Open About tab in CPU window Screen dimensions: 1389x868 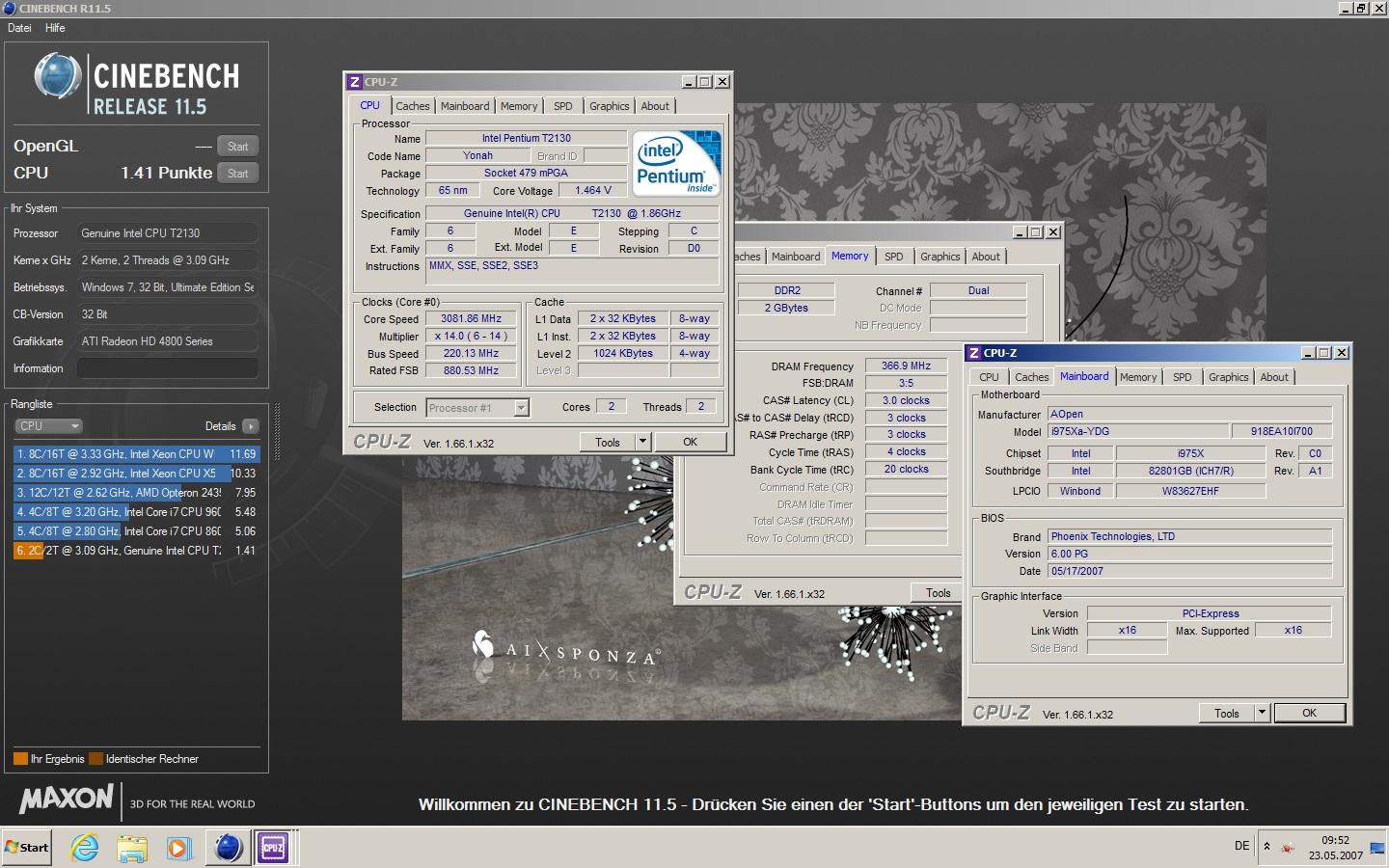pyautogui.click(x=655, y=106)
